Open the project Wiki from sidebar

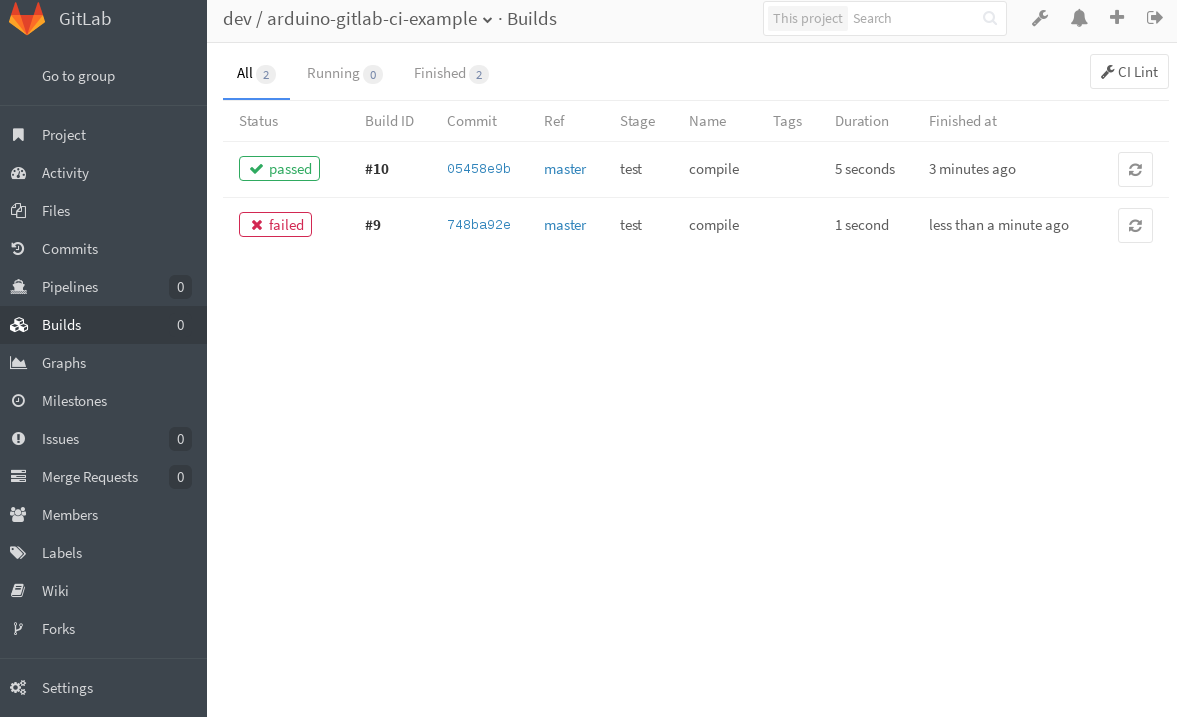(x=55, y=591)
